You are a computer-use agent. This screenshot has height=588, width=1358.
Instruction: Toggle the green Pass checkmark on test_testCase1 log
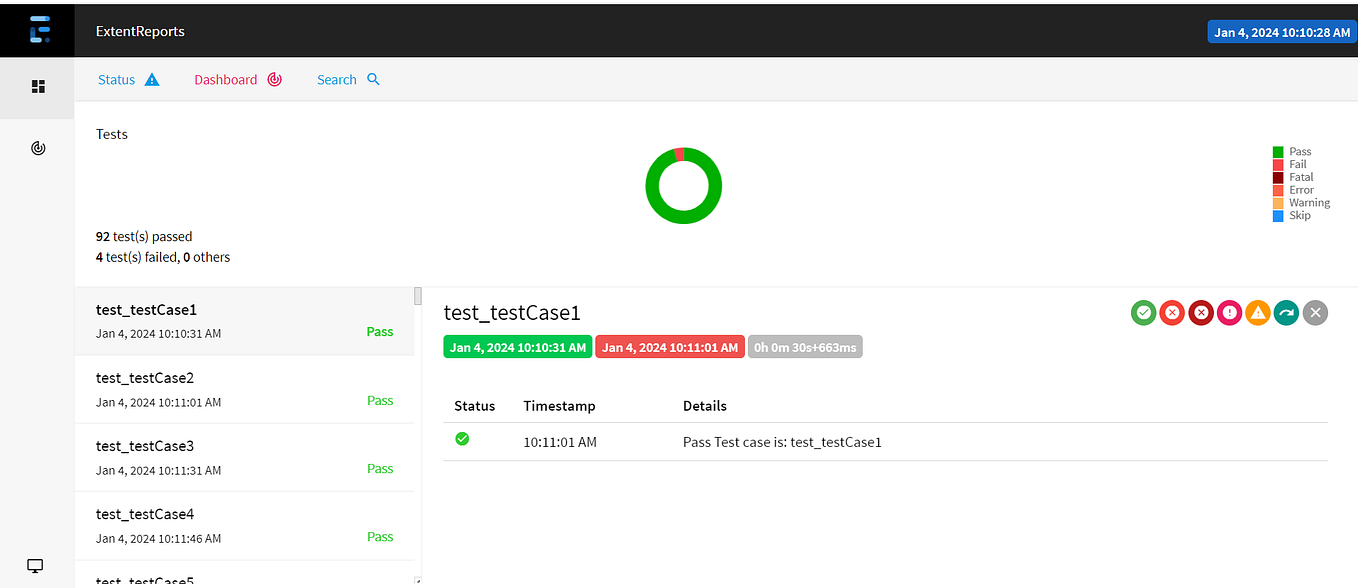(462, 438)
